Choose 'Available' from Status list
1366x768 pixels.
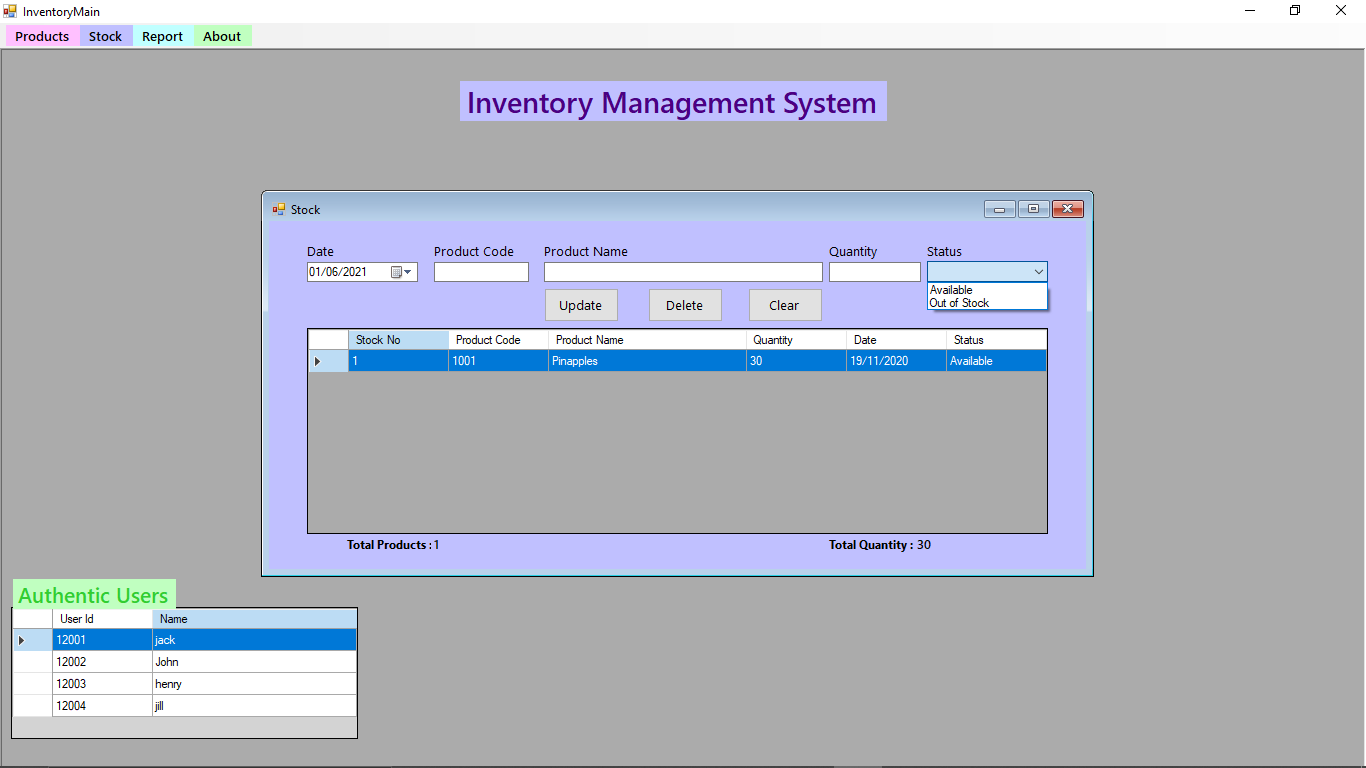tap(987, 290)
